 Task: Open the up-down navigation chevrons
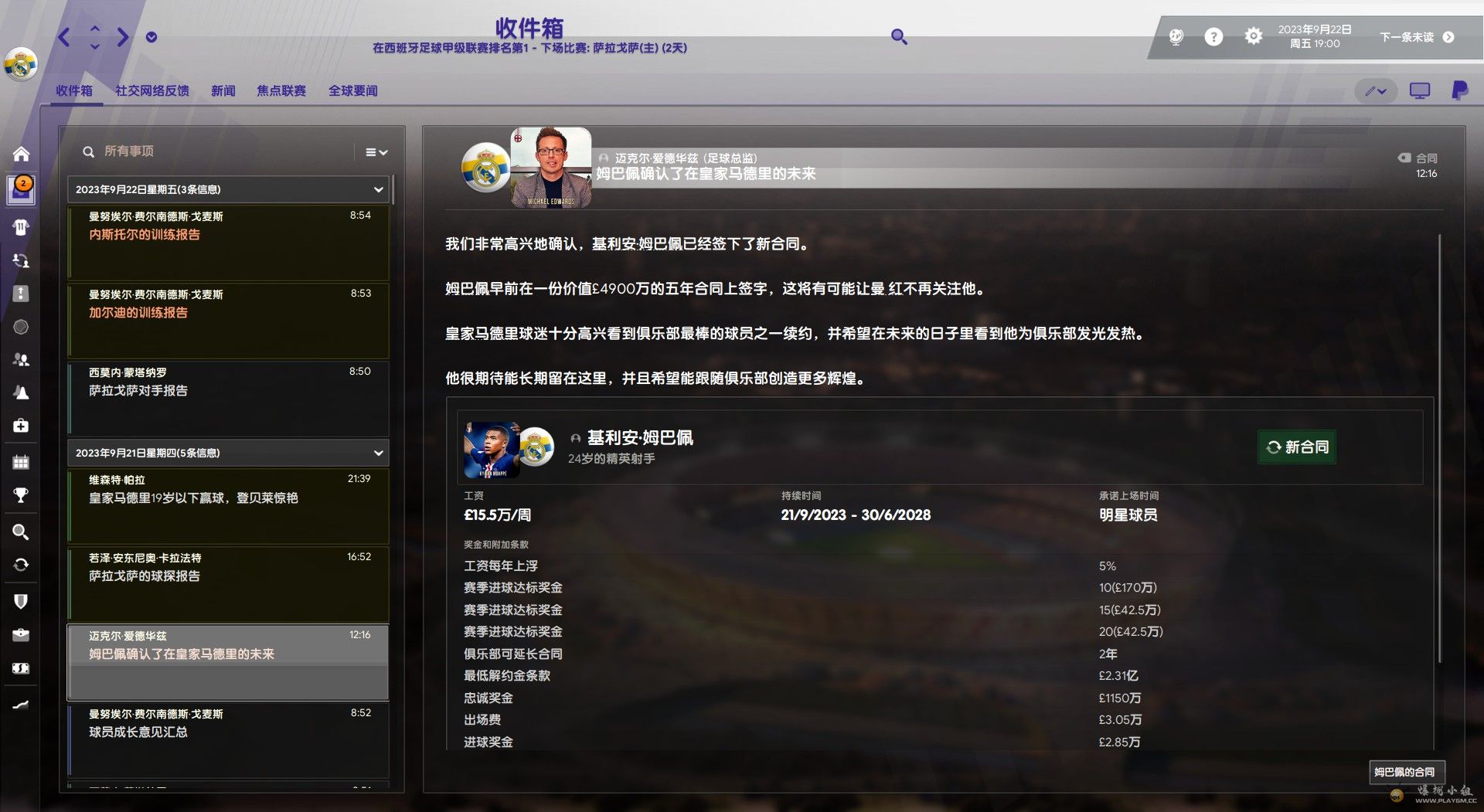[x=94, y=36]
